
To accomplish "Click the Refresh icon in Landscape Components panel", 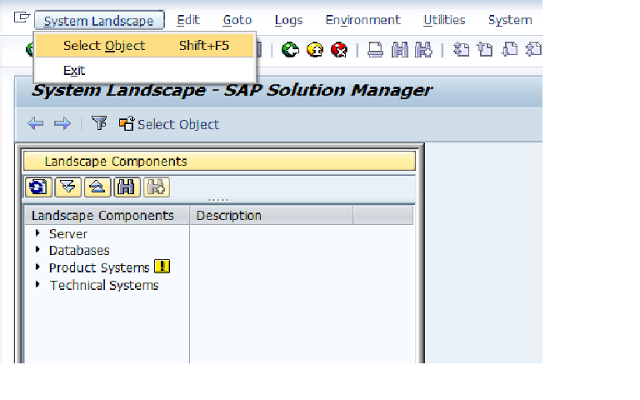I will click(x=38, y=187).
